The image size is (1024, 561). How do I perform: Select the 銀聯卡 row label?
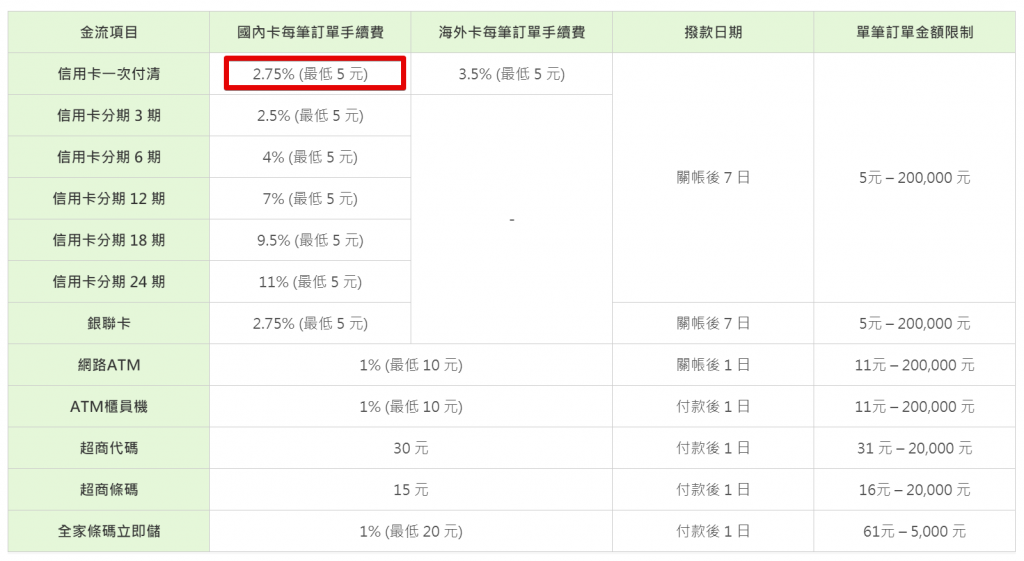108,323
